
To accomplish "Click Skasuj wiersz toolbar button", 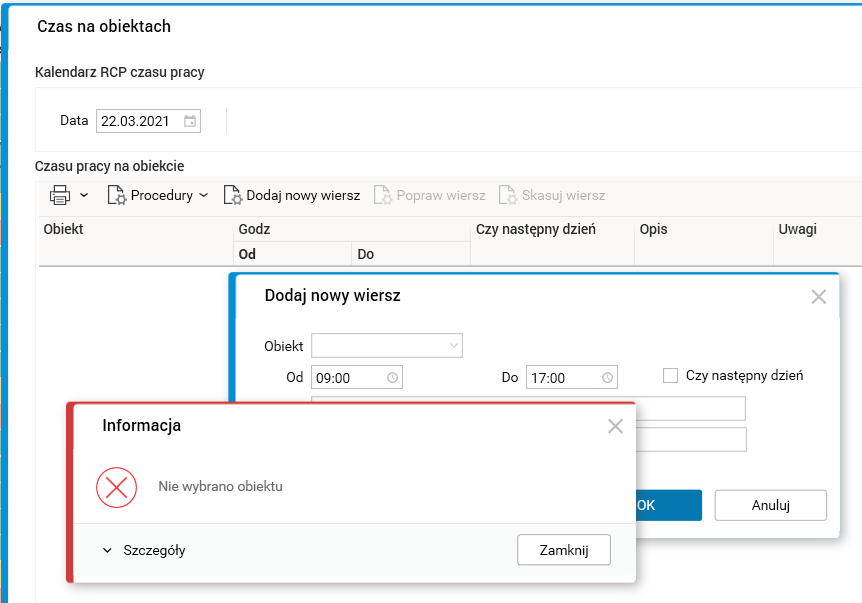I will (551, 195).
